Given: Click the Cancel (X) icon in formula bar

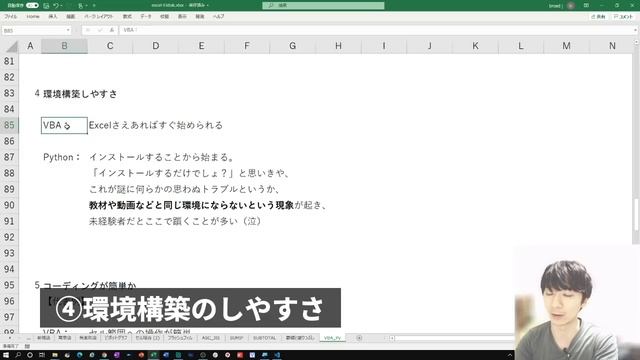Looking at the screenshot, I should [88, 30].
